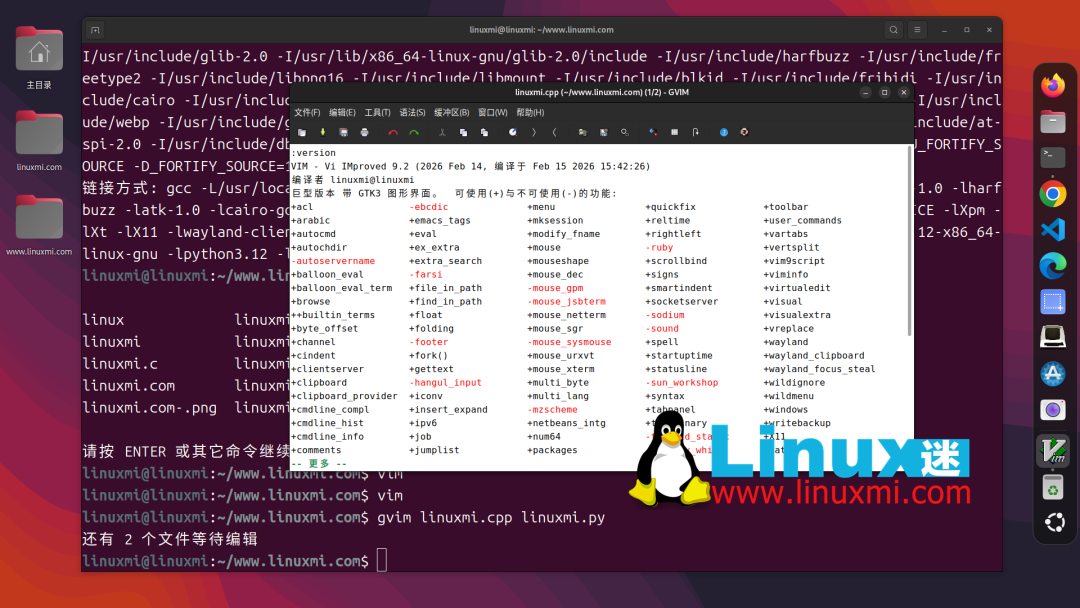Open the 缓冲区(B) buffer menu
The image size is (1080, 608).
coord(450,111)
